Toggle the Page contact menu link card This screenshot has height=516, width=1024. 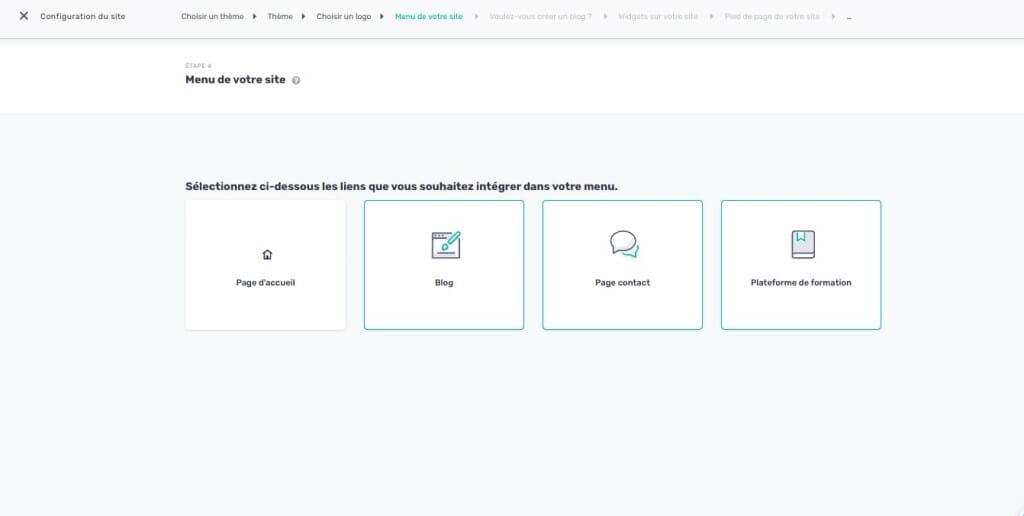click(622, 265)
